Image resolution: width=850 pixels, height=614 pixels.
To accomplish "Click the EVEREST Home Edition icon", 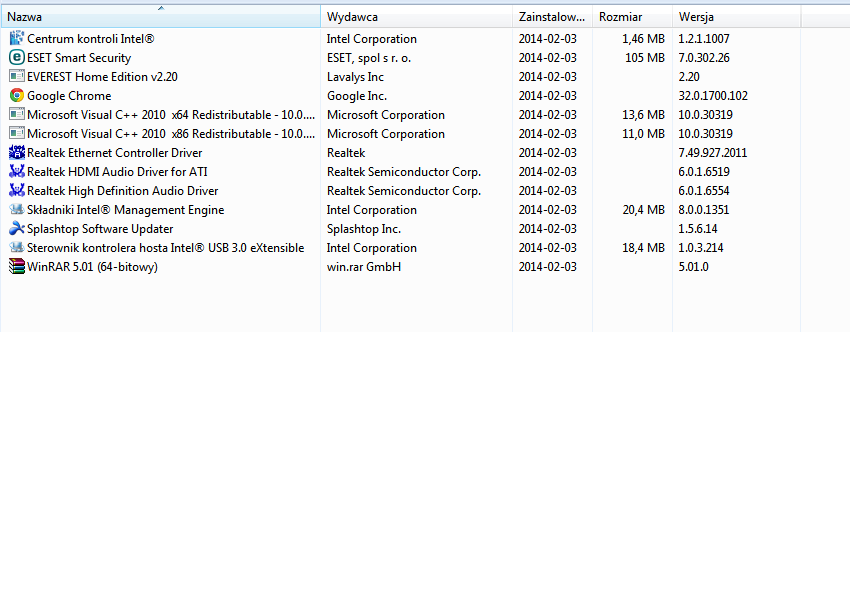I will coord(17,76).
